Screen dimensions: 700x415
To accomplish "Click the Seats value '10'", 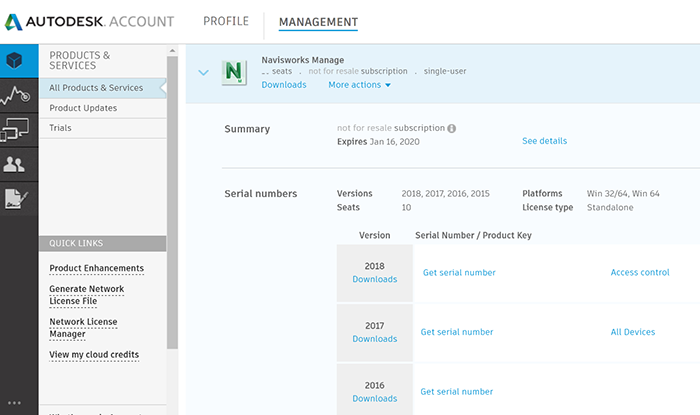I will (406, 208).
